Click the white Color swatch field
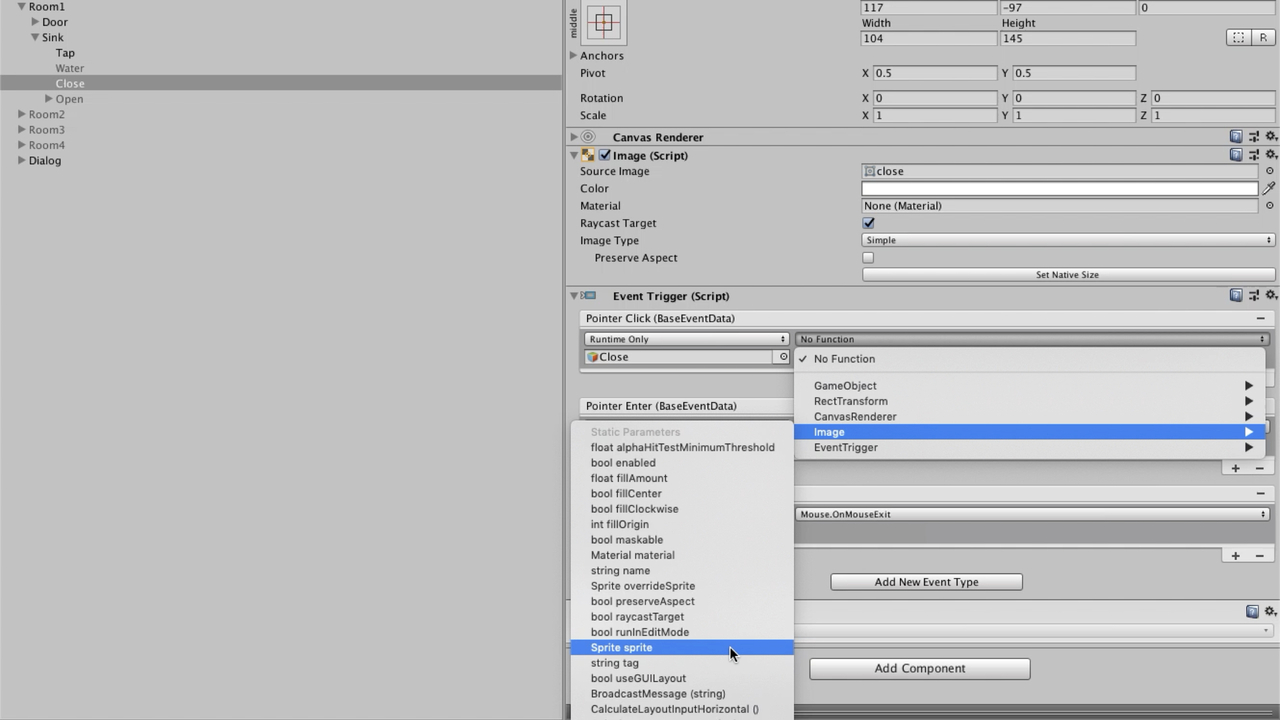Viewport: 1280px width, 720px height. [x=1059, y=188]
